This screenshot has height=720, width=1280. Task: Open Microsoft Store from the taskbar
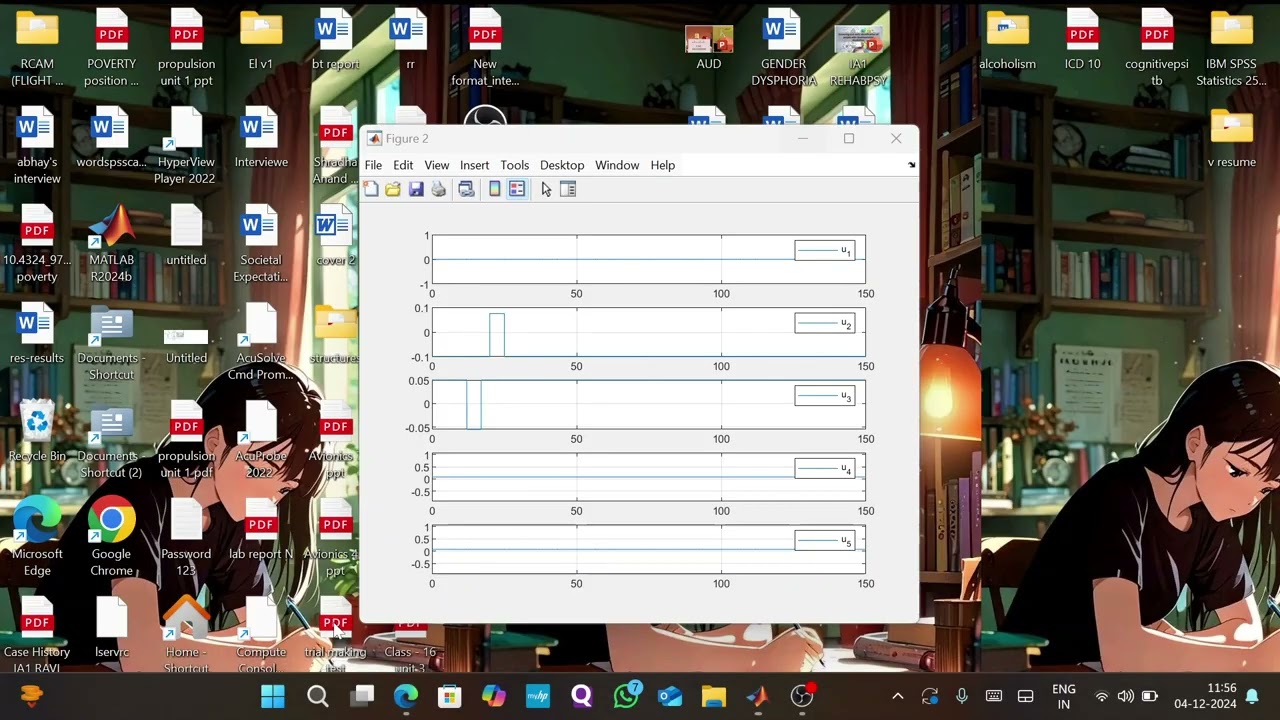(x=450, y=696)
